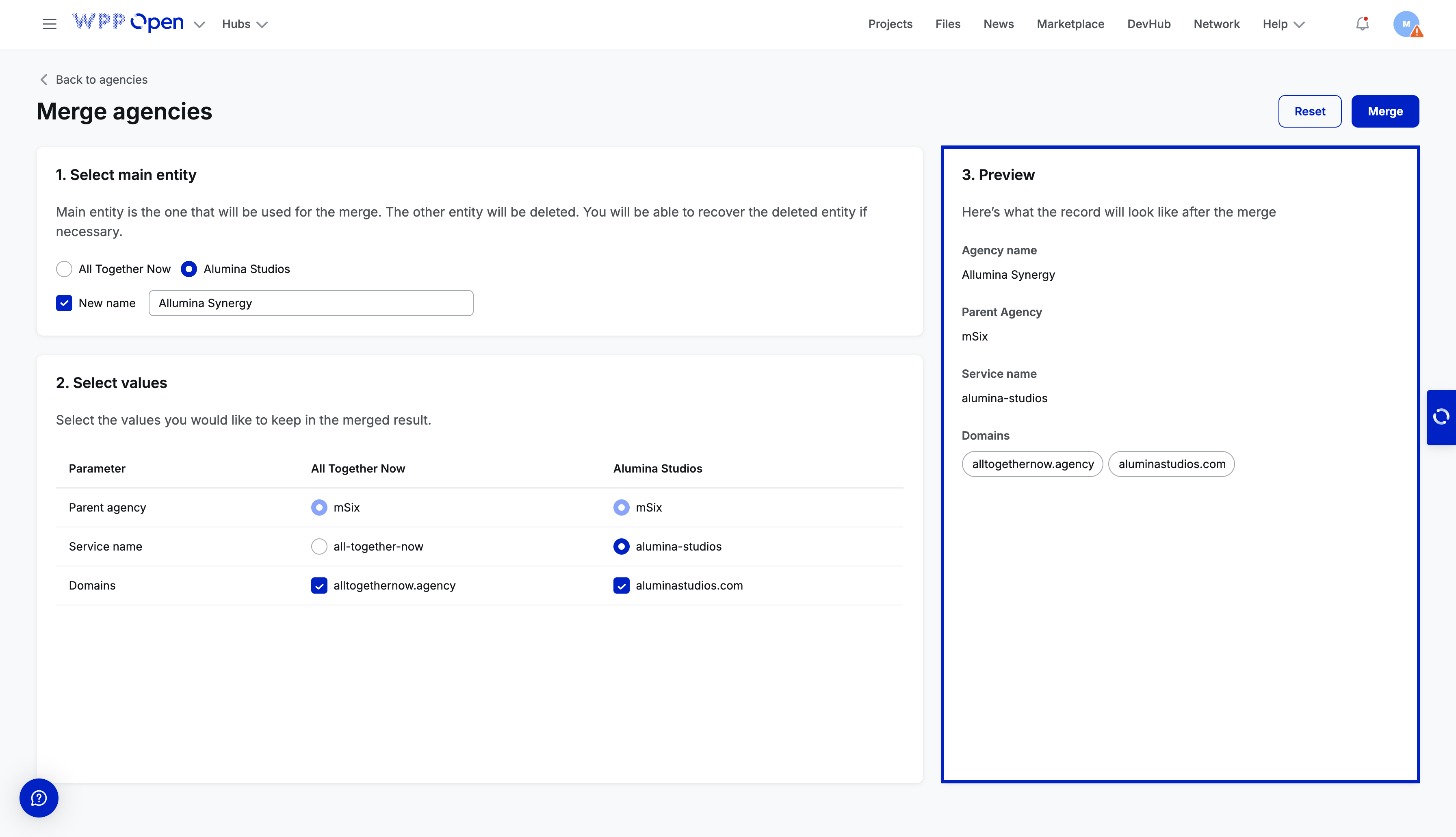Click the Reset button
Image resolution: width=1456 pixels, height=837 pixels.
pyautogui.click(x=1309, y=111)
